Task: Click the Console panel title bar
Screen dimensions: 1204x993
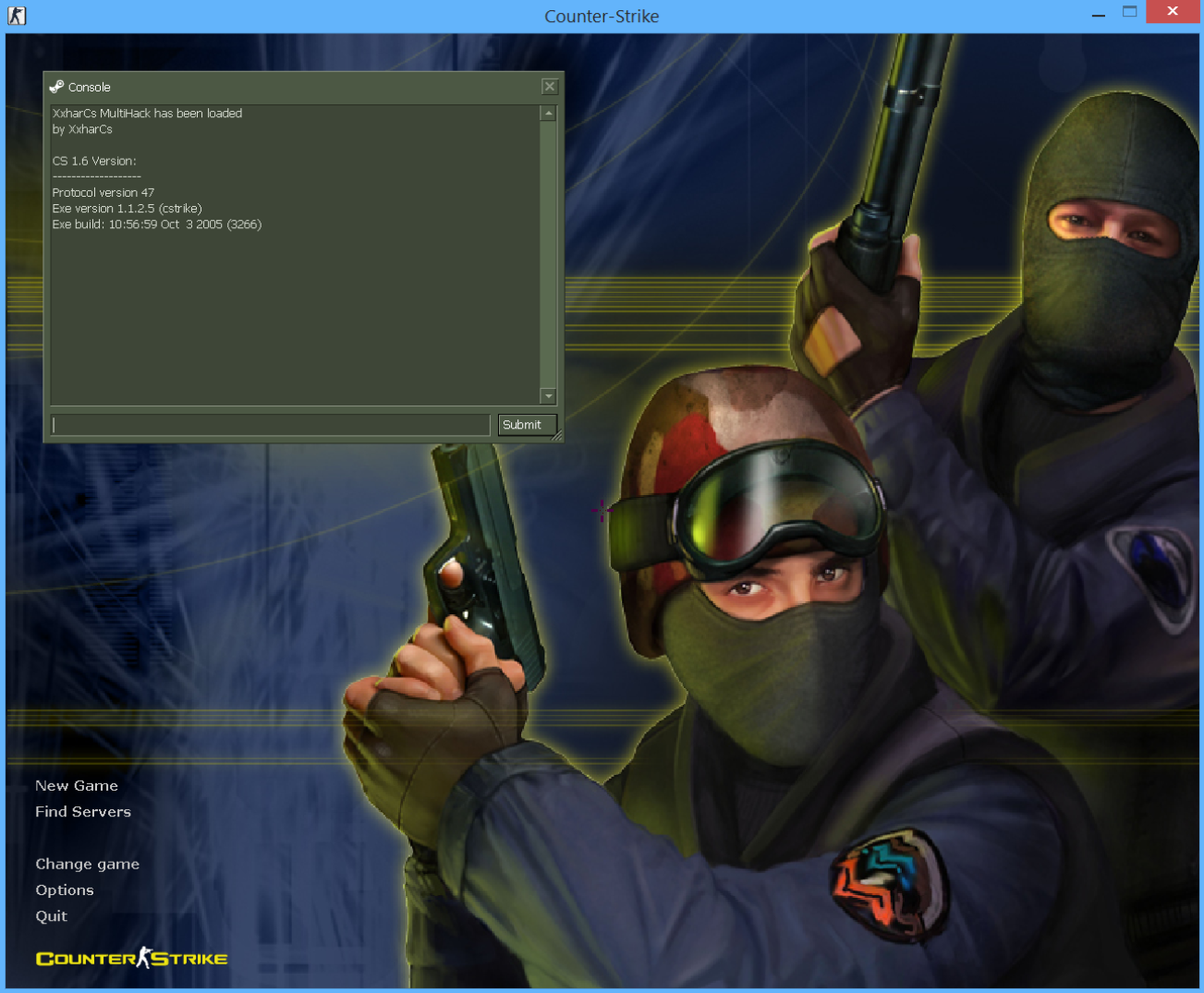Action: pyautogui.click(x=305, y=87)
